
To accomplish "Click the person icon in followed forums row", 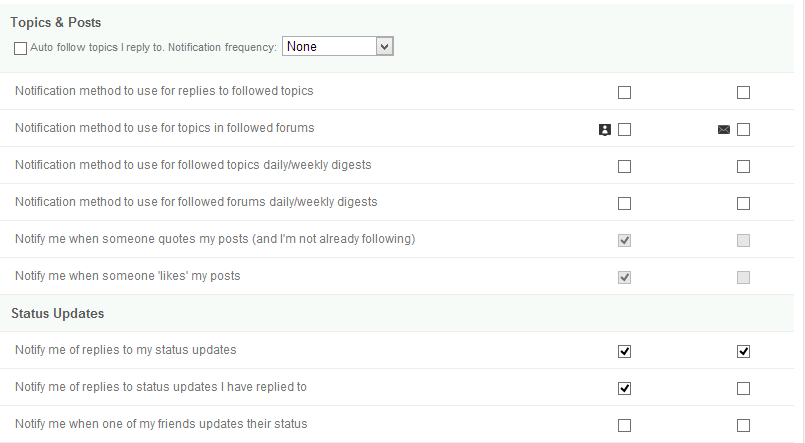I will [604, 129].
